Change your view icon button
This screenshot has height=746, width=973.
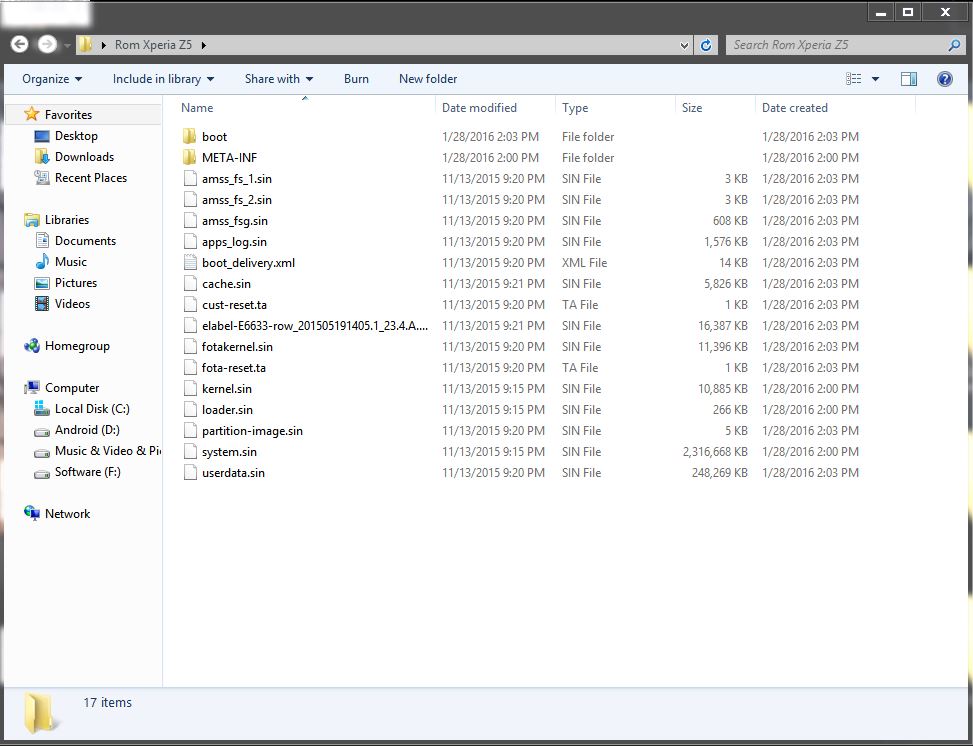(x=854, y=79)
